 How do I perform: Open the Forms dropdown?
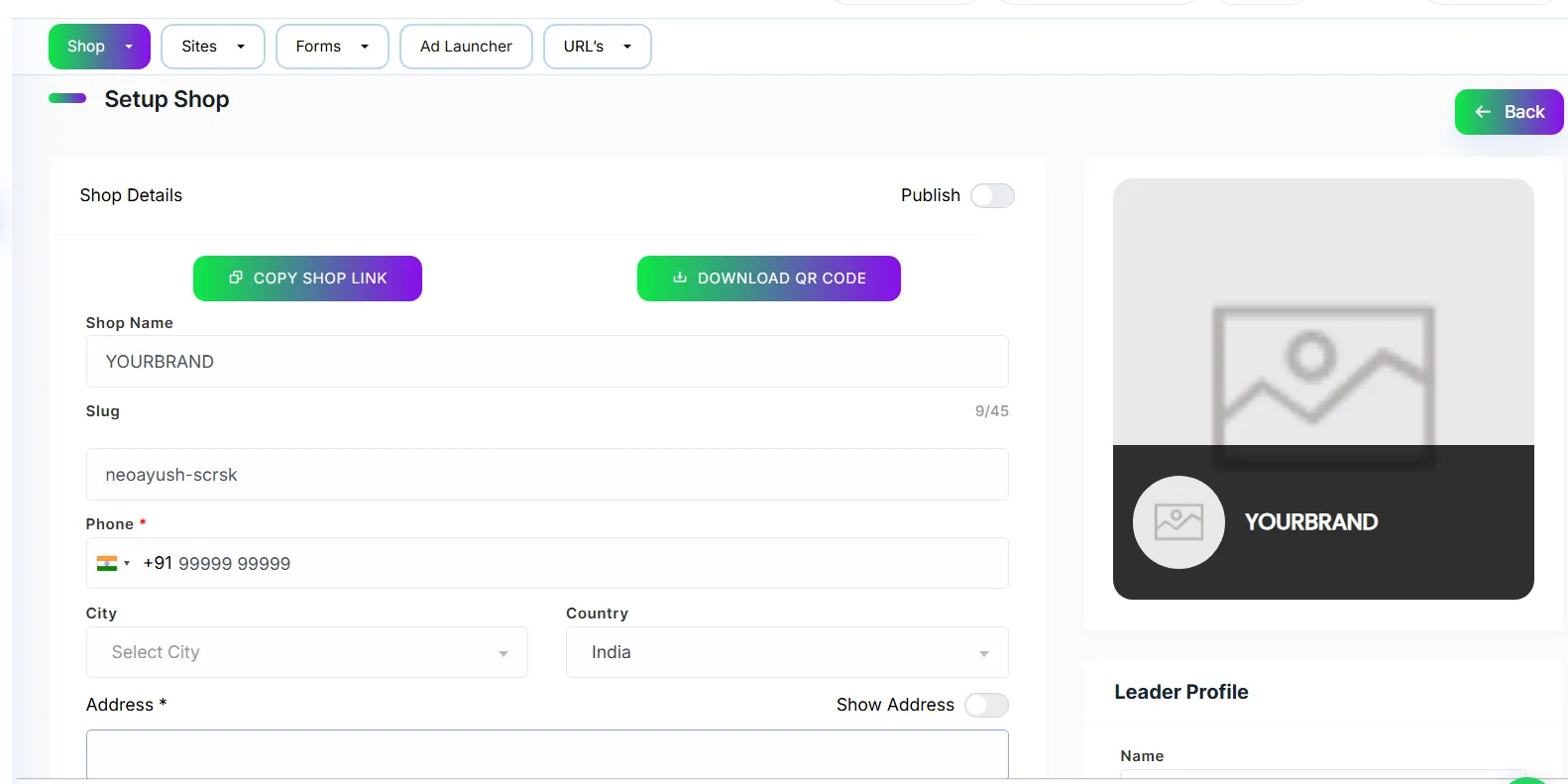pyautogui.click(x=332, y=47)
